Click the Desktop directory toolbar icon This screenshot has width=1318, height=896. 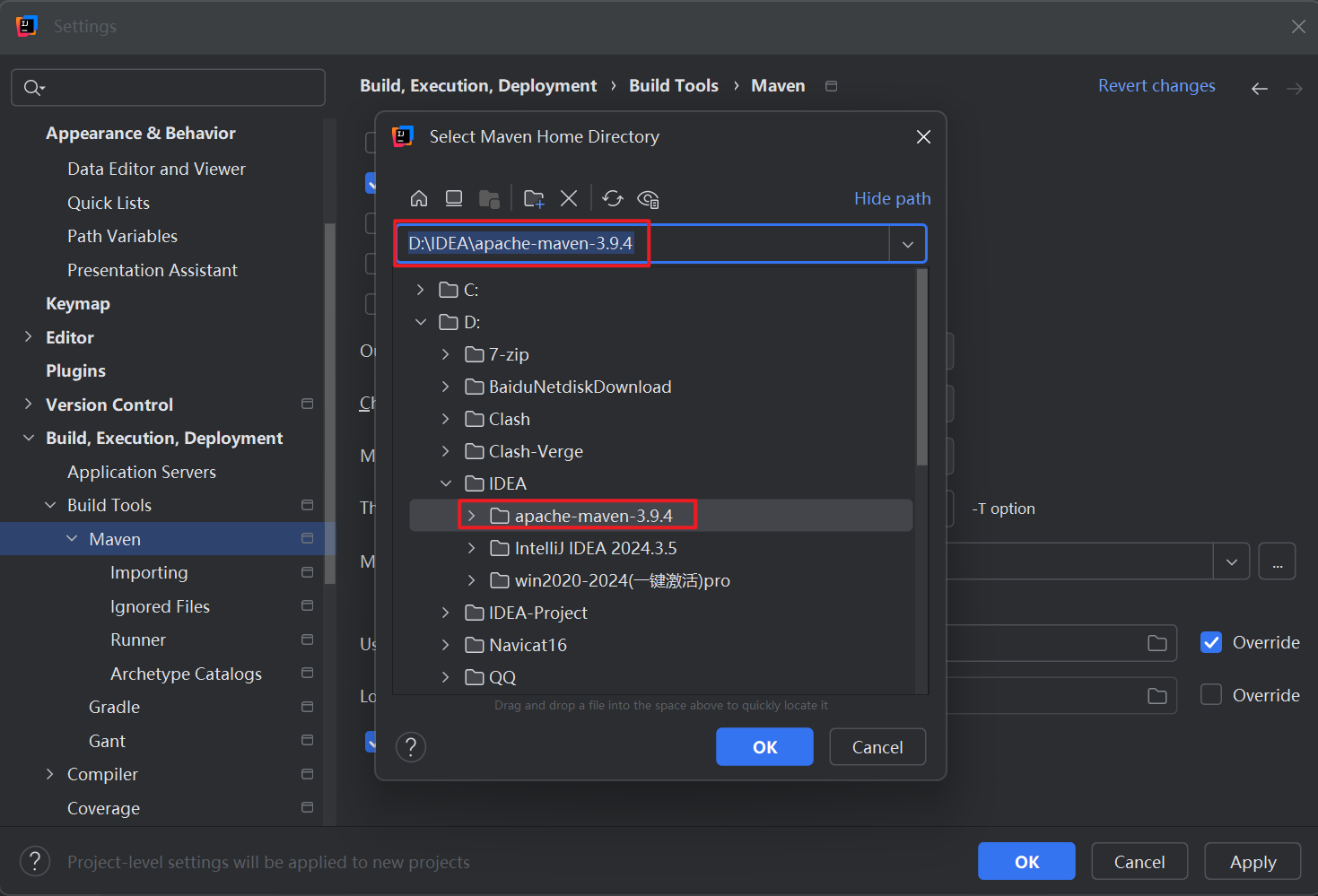click(x=454, y=198)
